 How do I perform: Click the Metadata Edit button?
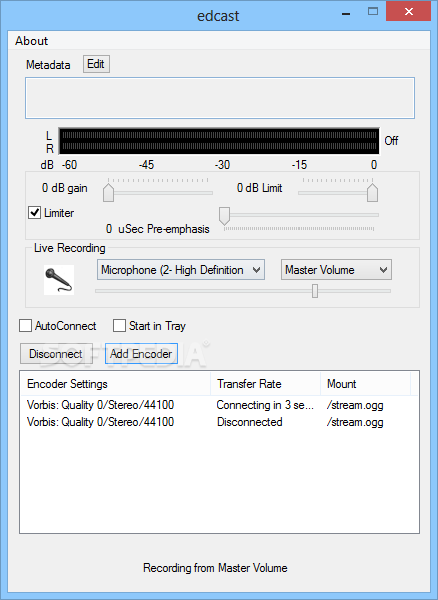[96, 64]
